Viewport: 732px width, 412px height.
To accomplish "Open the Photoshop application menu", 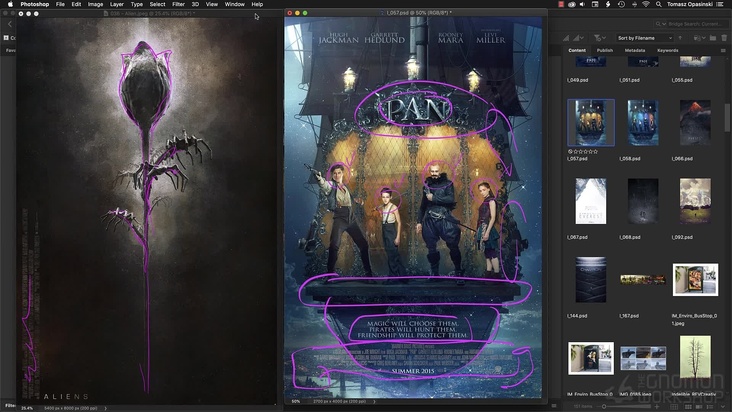I will click(35, 4).
